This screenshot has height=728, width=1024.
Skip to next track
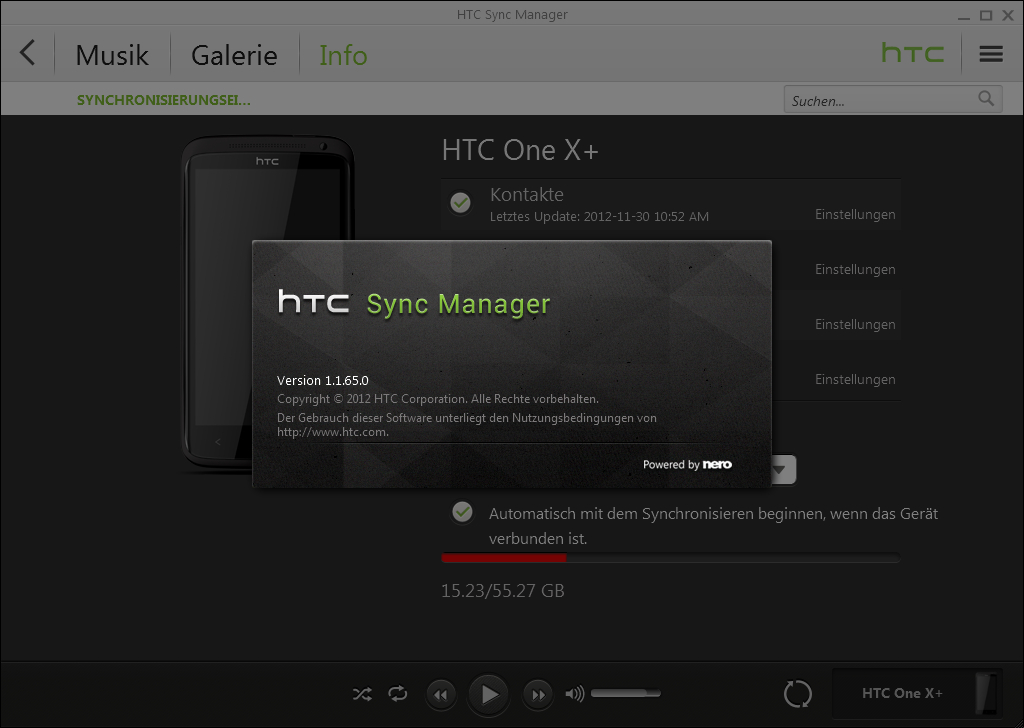tap(537, 695)
